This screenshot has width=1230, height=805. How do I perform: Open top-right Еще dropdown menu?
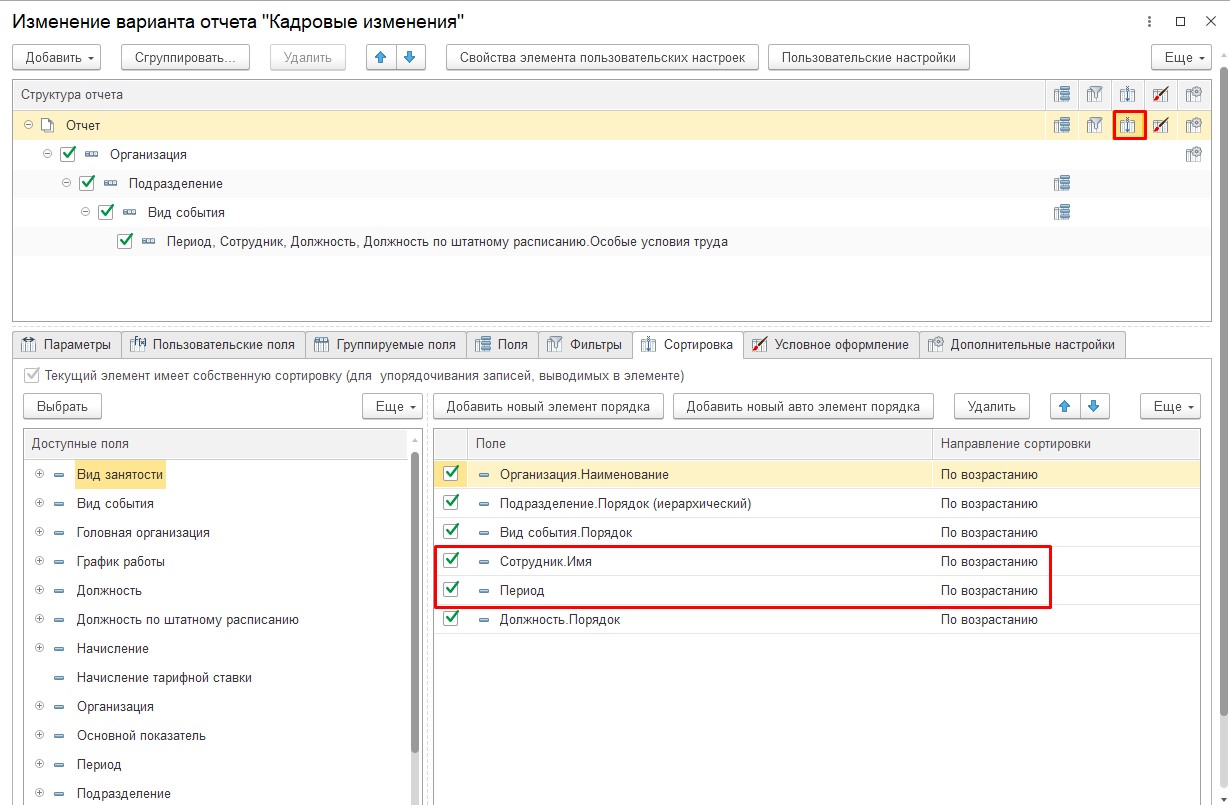coord(1182,57)
